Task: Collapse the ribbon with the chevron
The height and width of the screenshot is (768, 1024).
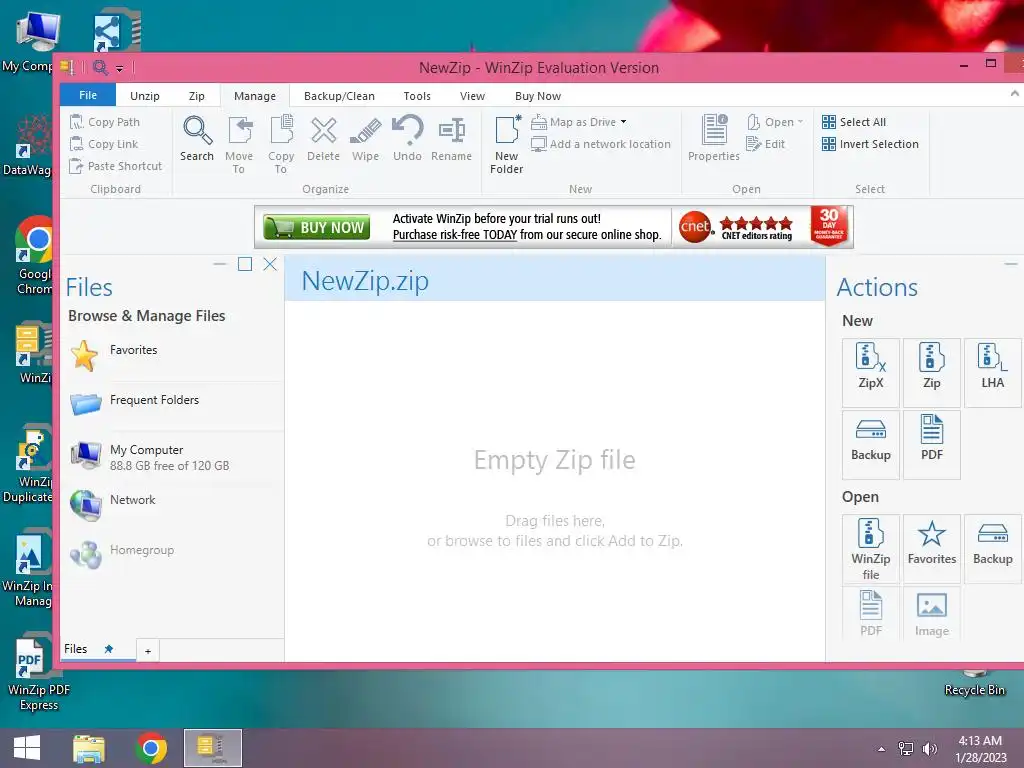Action: (x=1014, y=94)
